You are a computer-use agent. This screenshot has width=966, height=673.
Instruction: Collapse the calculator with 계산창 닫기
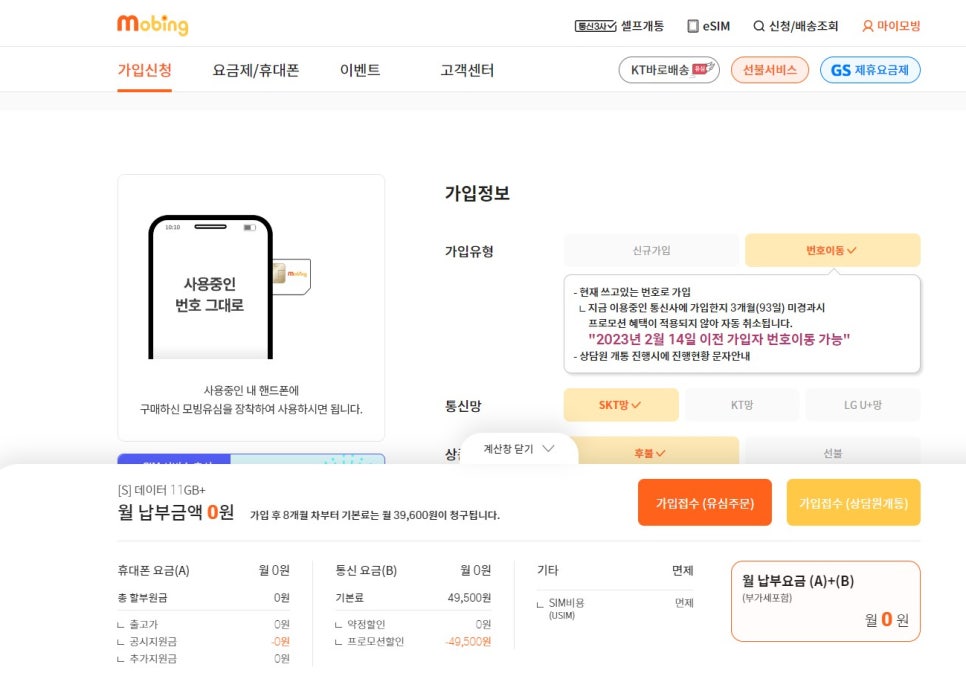click(x=519, y=449)
